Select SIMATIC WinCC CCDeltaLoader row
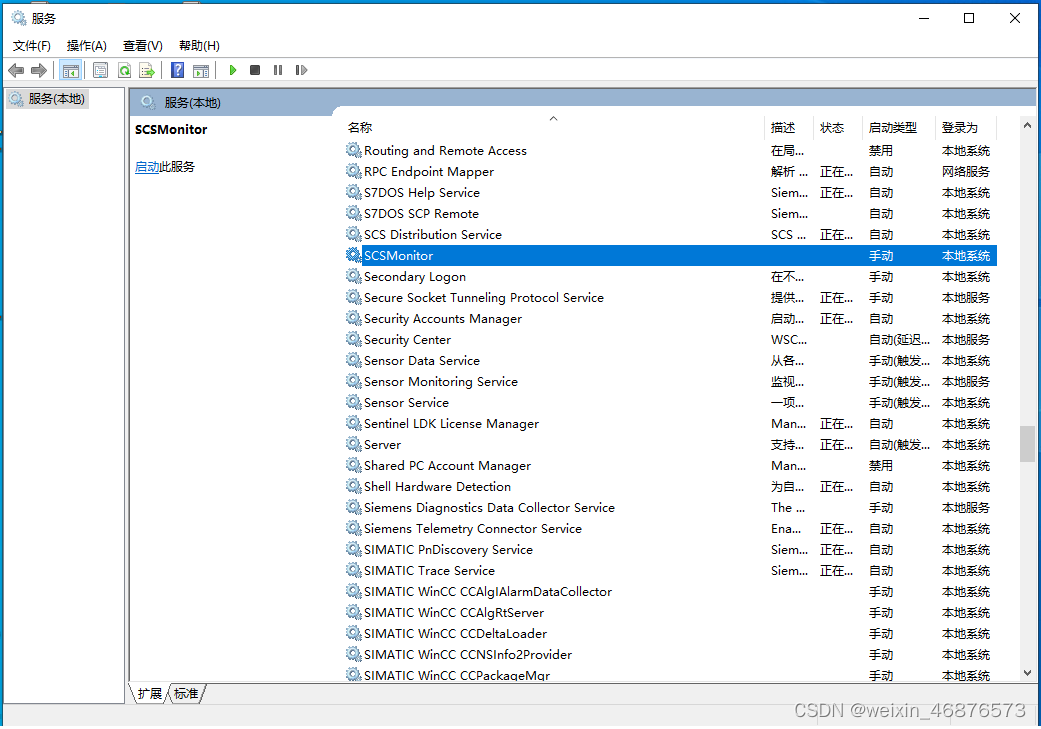 point(671,633)
